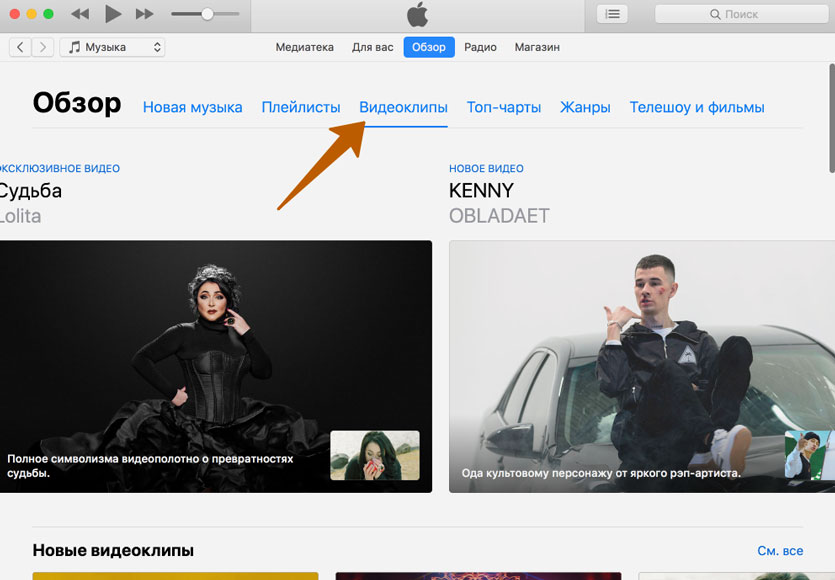Open the Новая музыка section
Screen dimensions: 835x580
(x=192, y=107)
